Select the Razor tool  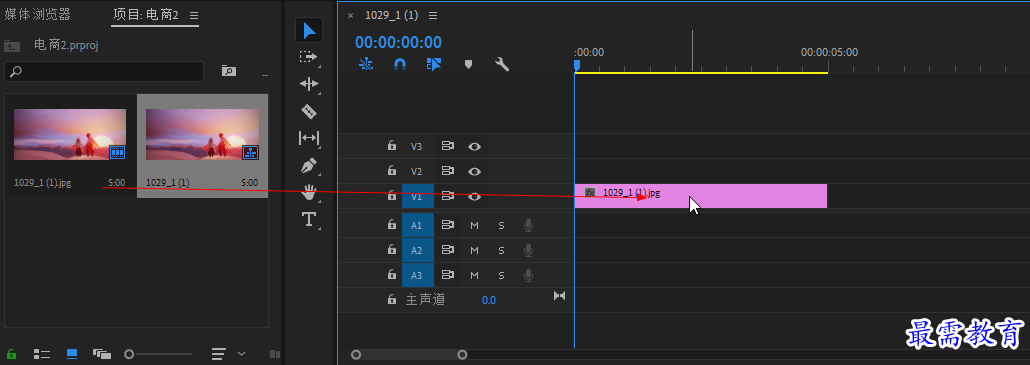(x=309, y=111)
